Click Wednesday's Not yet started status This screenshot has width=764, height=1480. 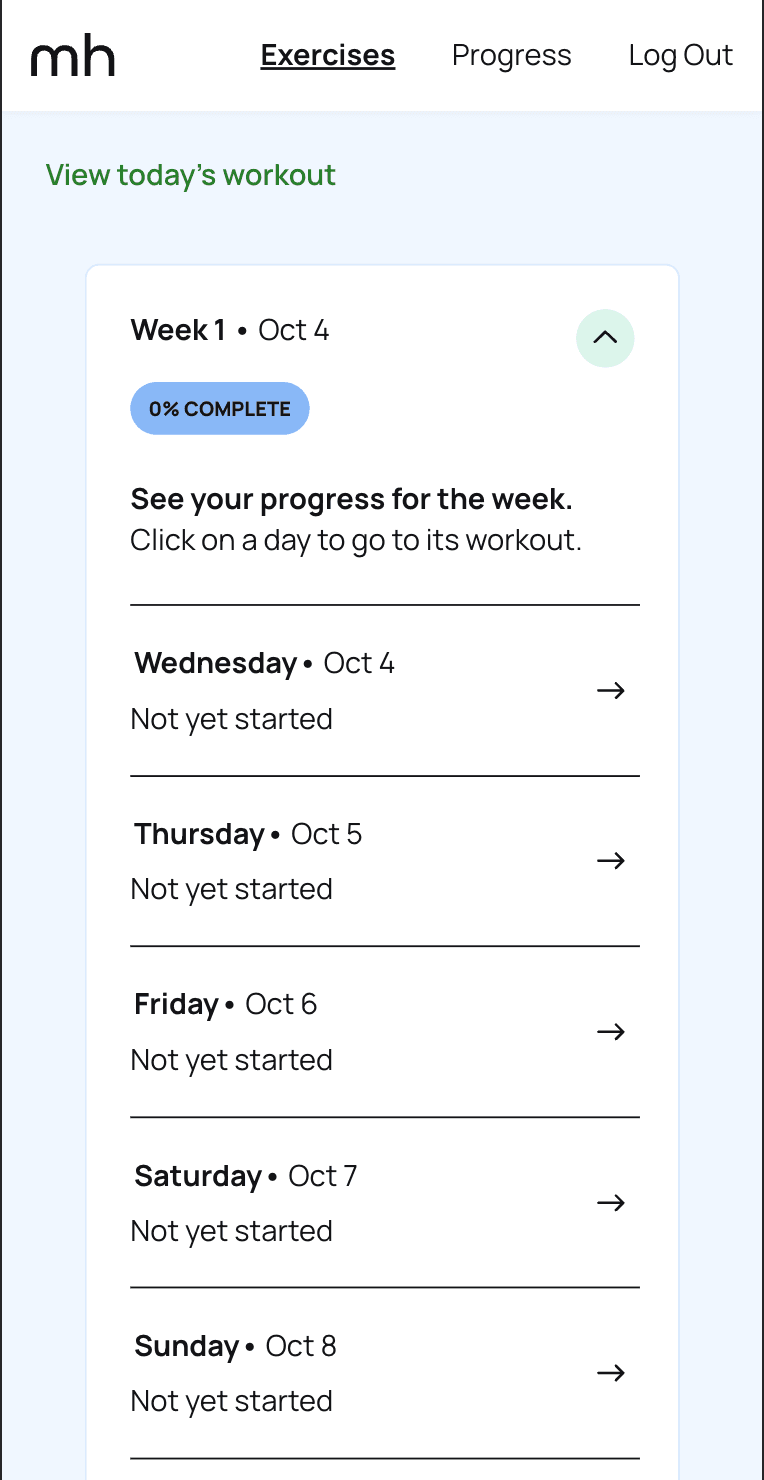point(232,719)
